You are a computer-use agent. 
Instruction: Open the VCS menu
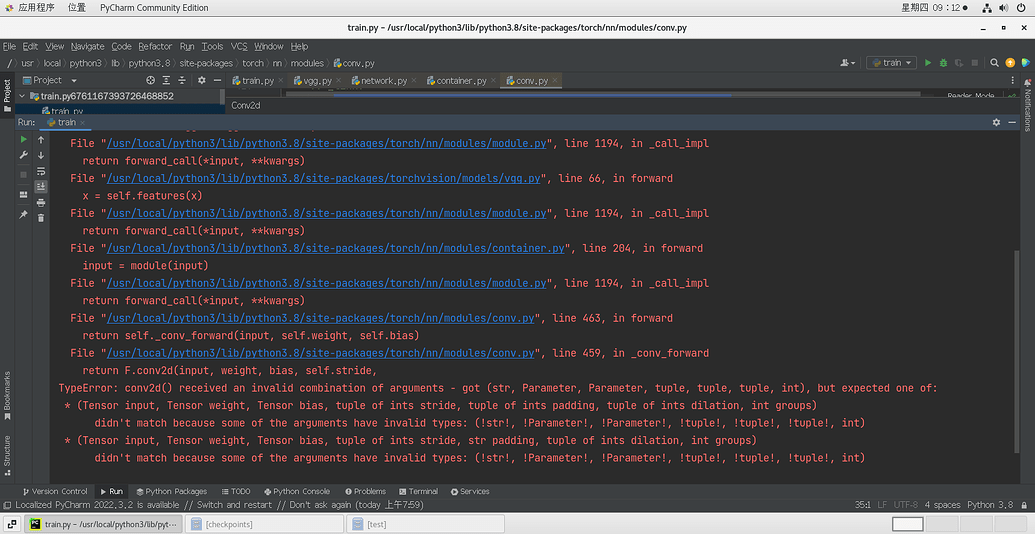(x=239, y=46)
